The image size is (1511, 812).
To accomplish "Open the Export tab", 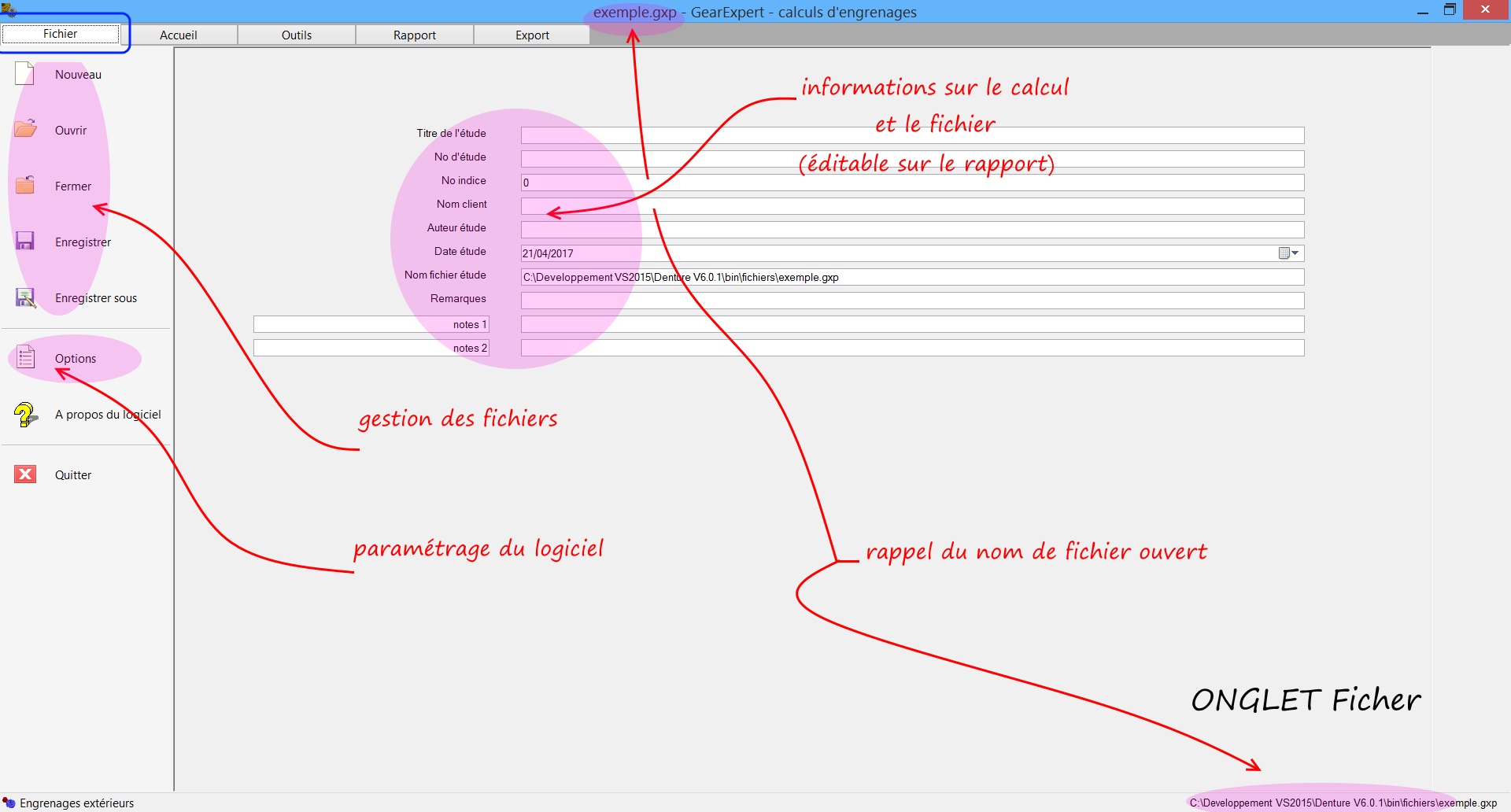I will (x=532, y=35).
